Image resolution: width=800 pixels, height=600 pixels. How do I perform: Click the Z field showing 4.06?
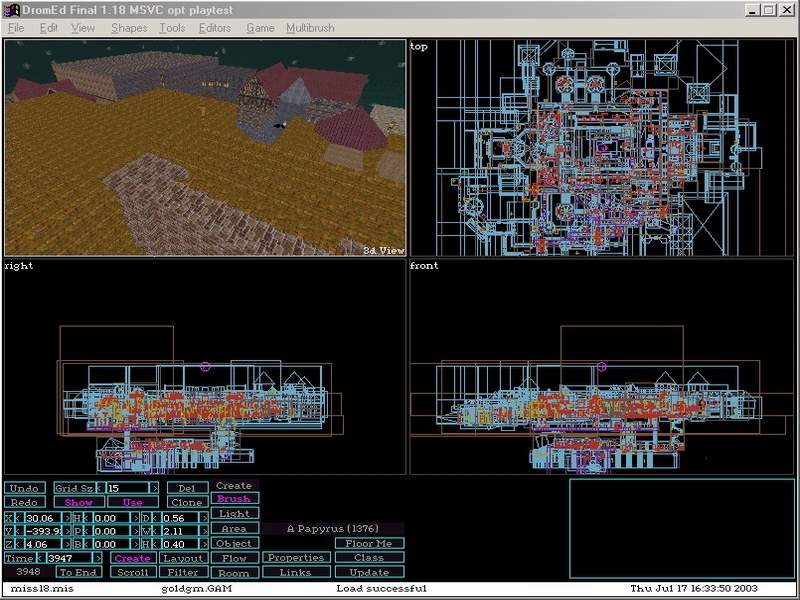click(43, 544)
